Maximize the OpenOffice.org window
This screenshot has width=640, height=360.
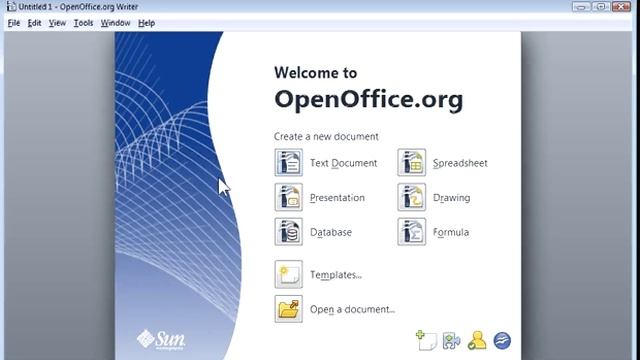pos(601,7)
